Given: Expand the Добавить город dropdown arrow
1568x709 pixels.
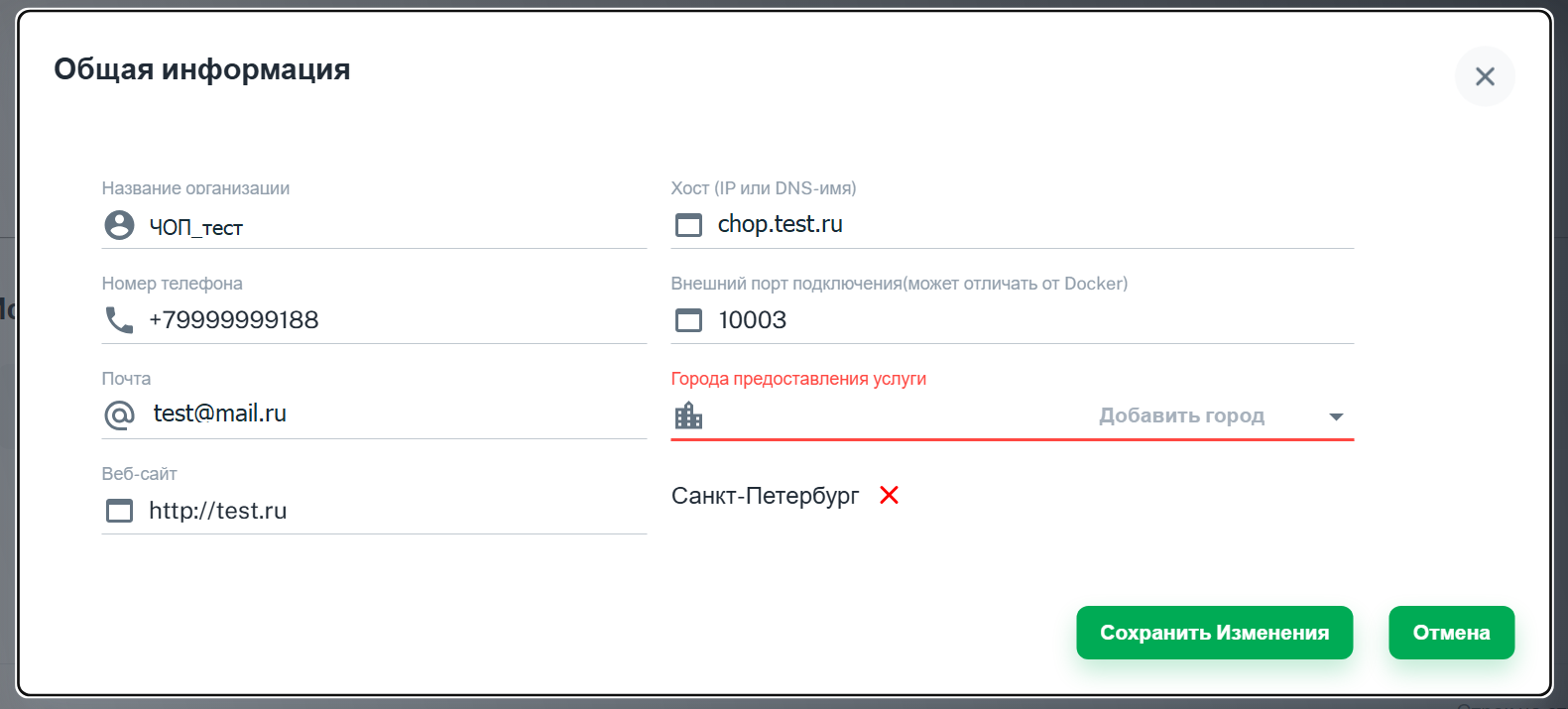Looking at the screenshot, I should pos(1336,416).
